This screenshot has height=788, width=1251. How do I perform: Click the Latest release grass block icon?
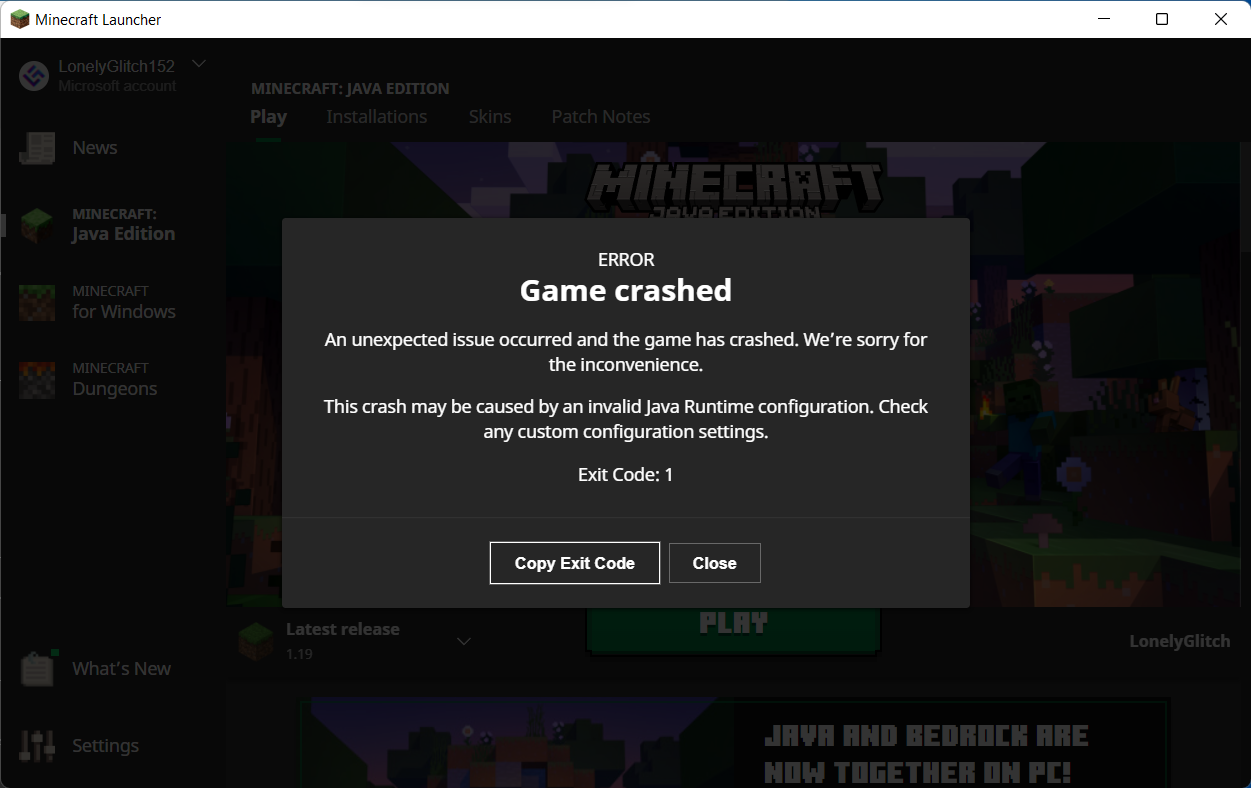coord(256,641)
